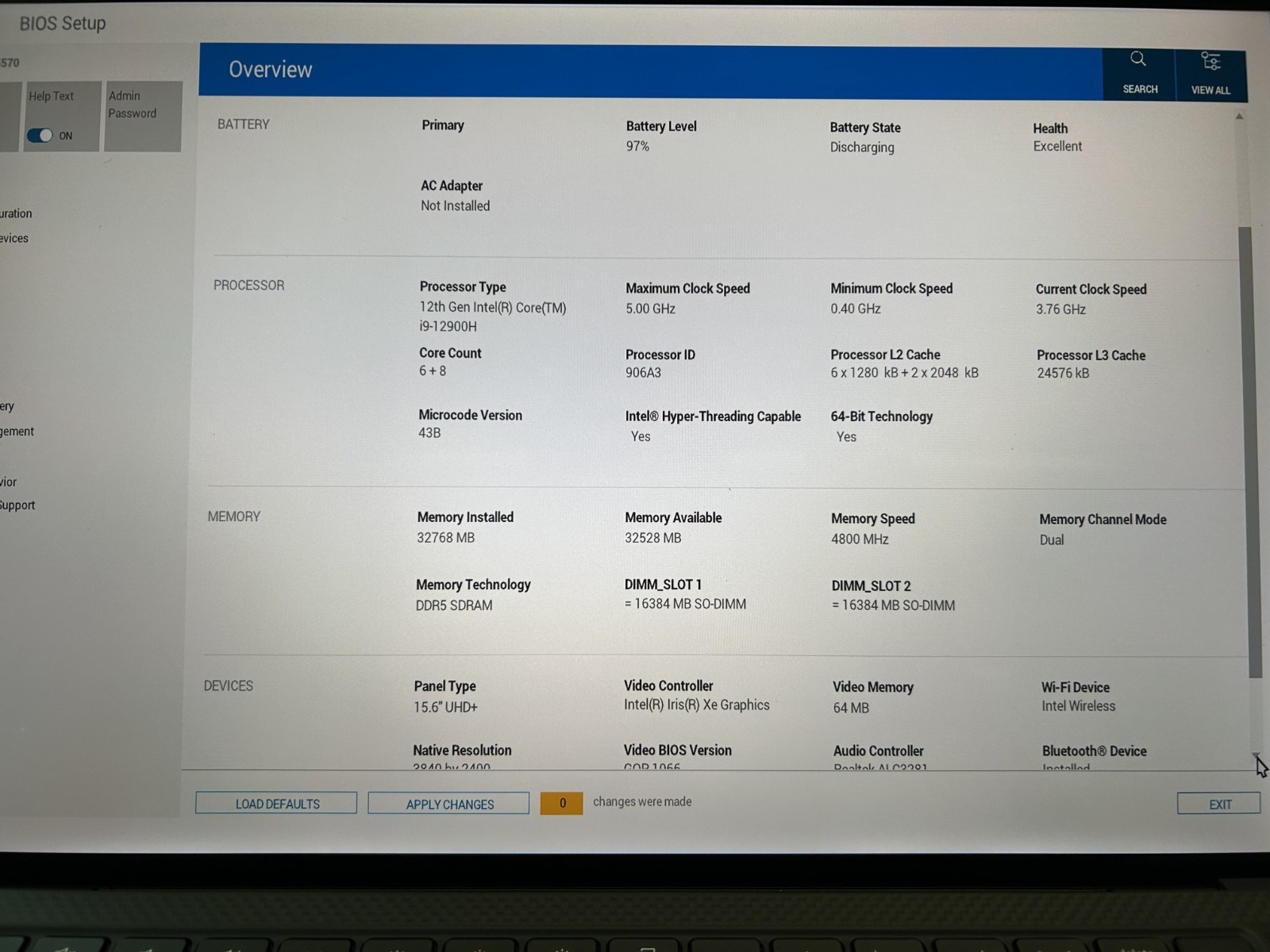Image resolution: width=1270 pixels, height=952 pixels.
Task: Click the View All settings icon
Action: point(1210,61)
